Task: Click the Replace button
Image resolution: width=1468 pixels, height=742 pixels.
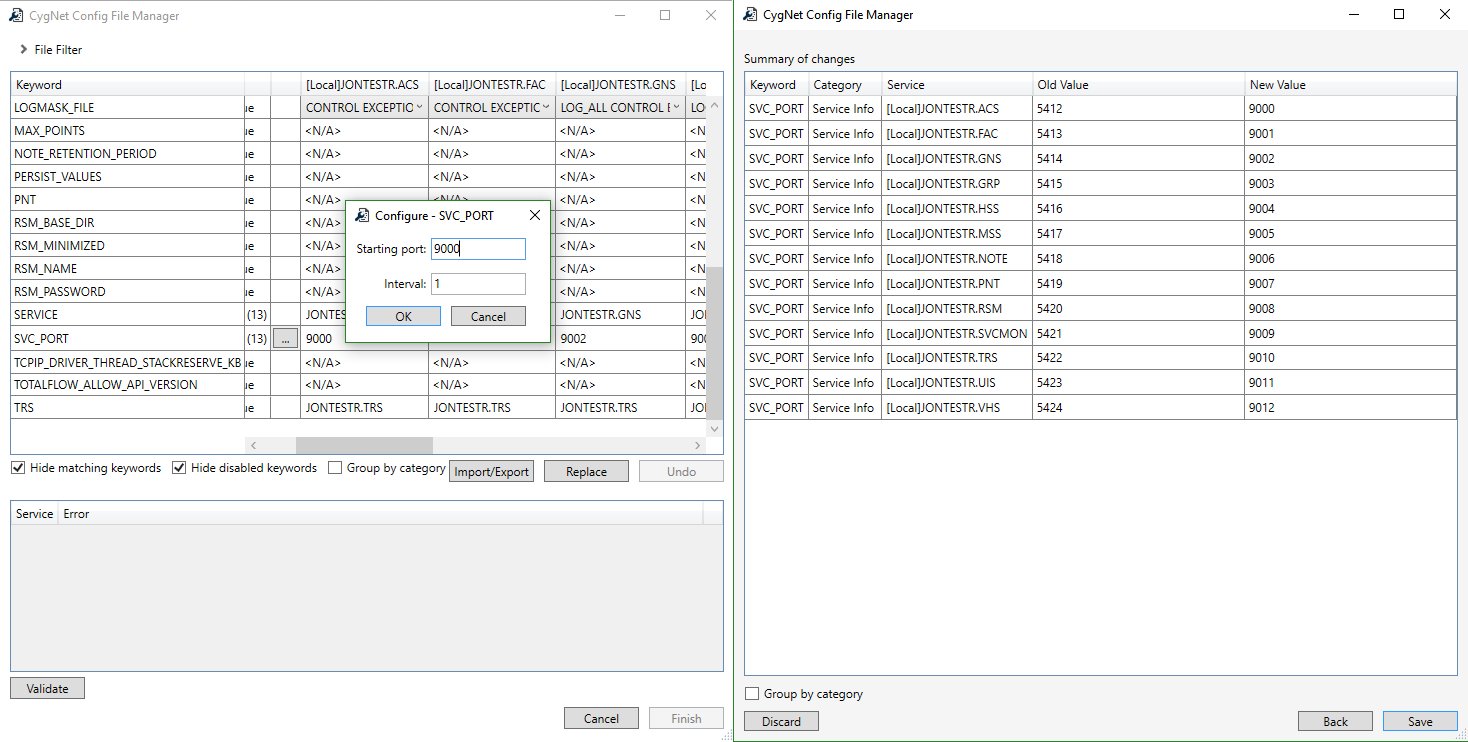Action: point(586,471)
